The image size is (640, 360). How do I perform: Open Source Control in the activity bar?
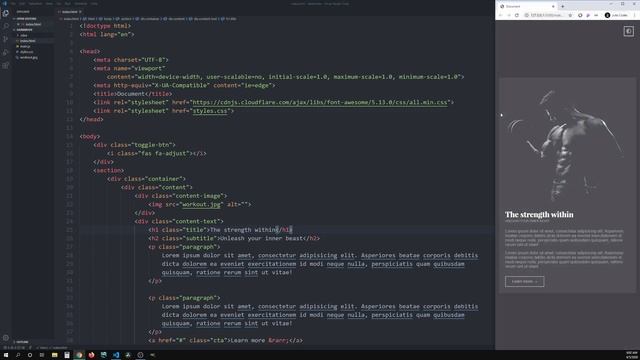tap(6, 39)
